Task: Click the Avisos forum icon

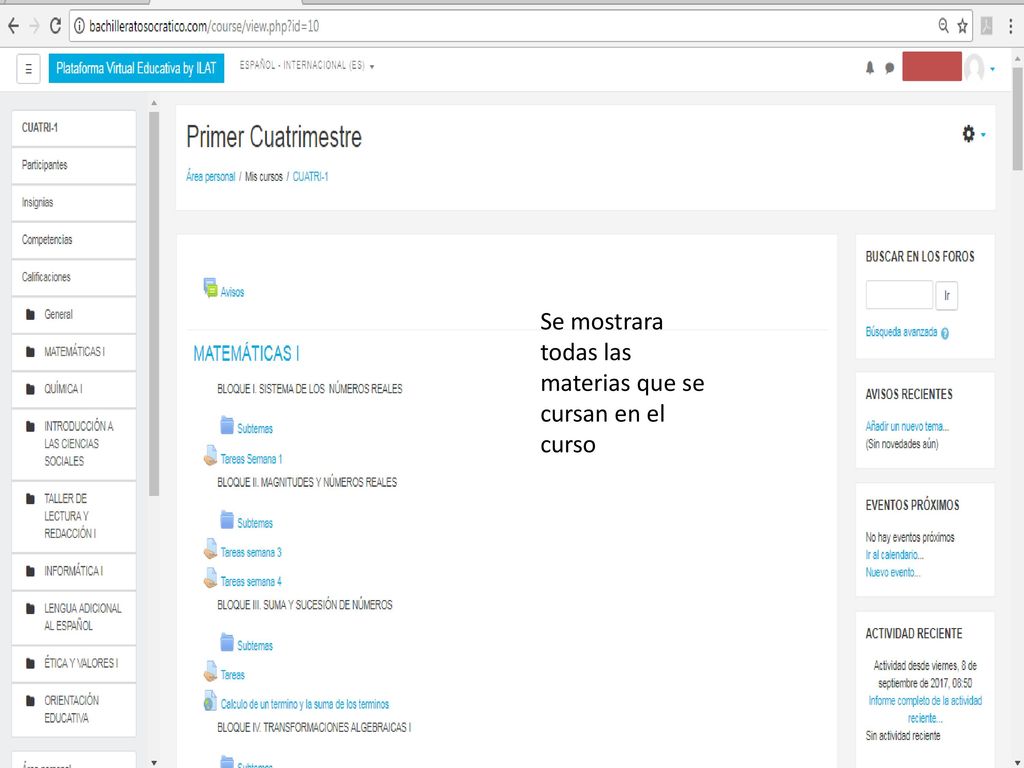Action: 210,287
